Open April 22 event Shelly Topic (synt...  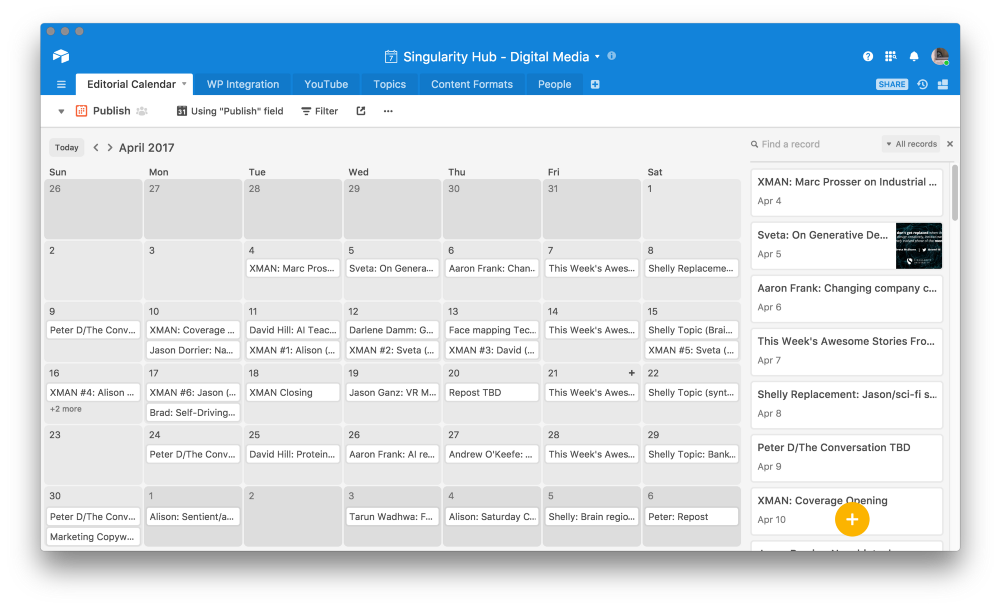(691, 393)
